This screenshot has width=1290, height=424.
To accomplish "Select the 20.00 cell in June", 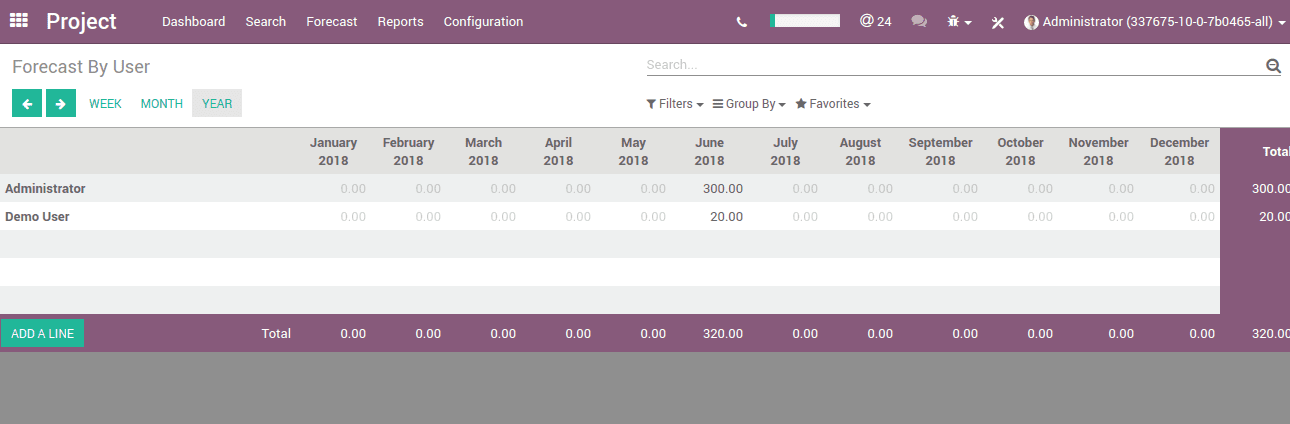I will coord(726,216).
